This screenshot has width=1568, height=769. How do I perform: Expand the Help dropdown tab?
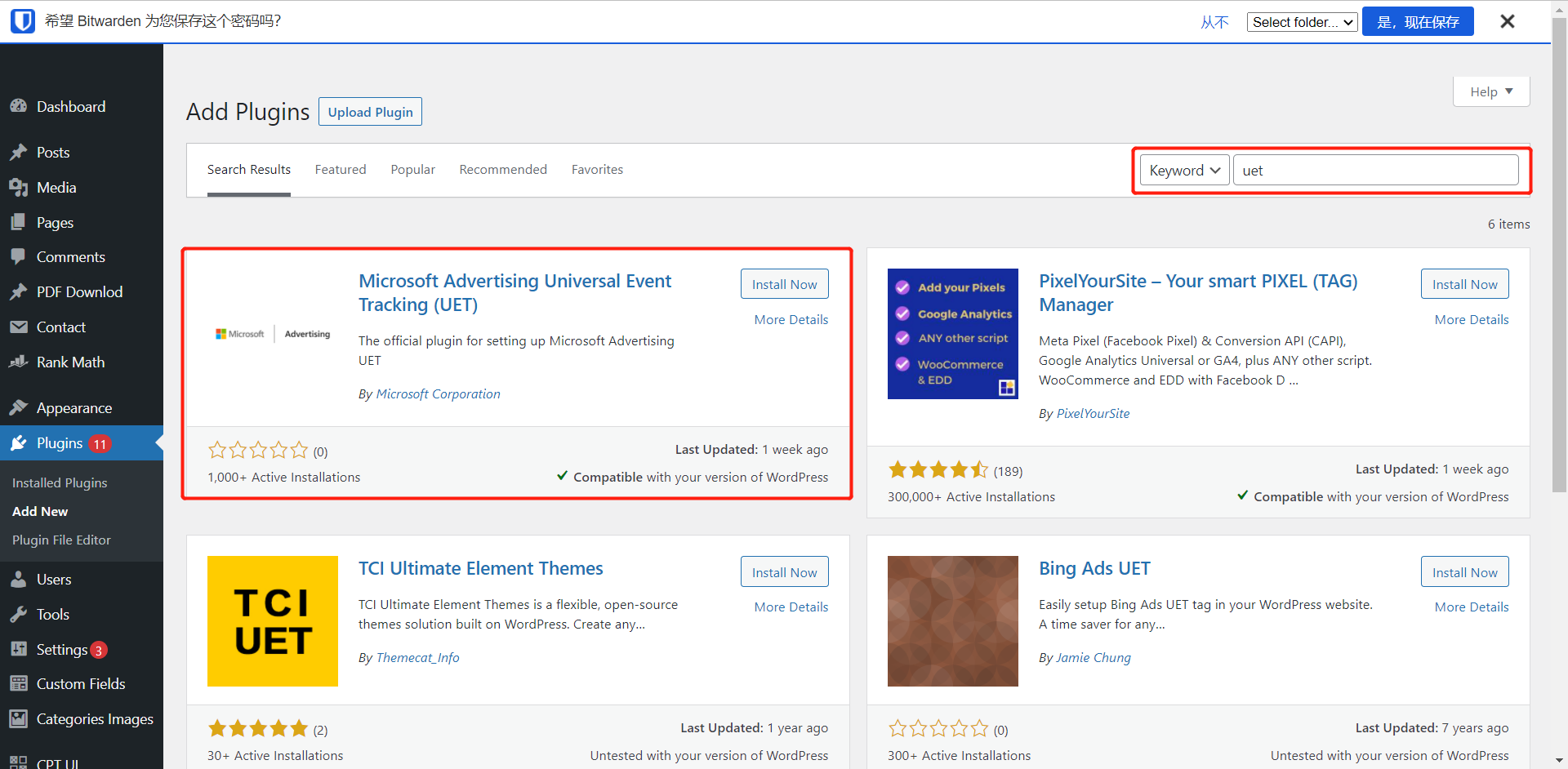[1491, 91]
